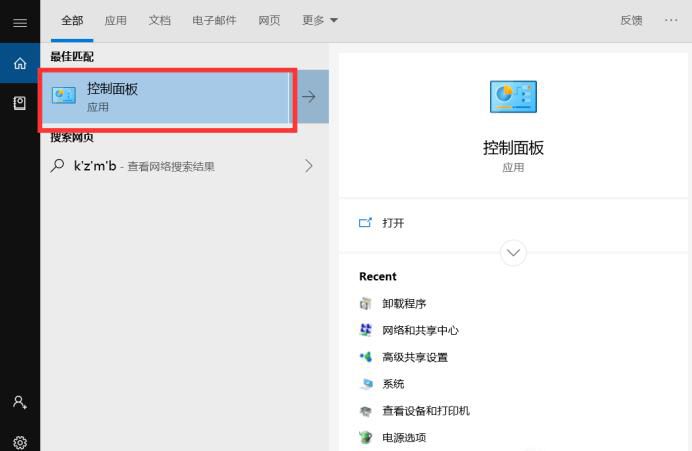
Task: Click the 反馈 feedback link
Action: 631,20
